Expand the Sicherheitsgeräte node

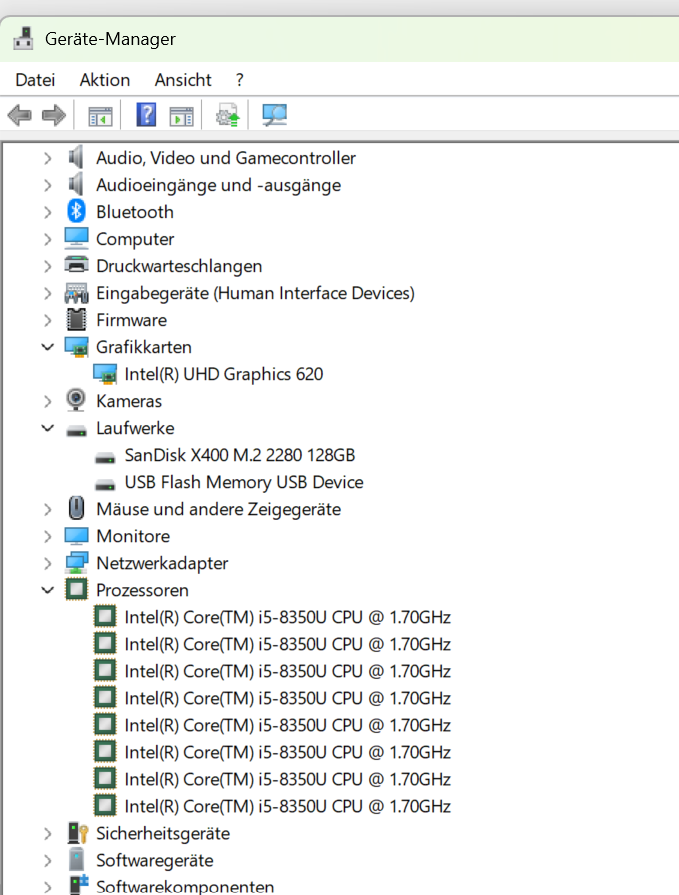click(48, 834)
